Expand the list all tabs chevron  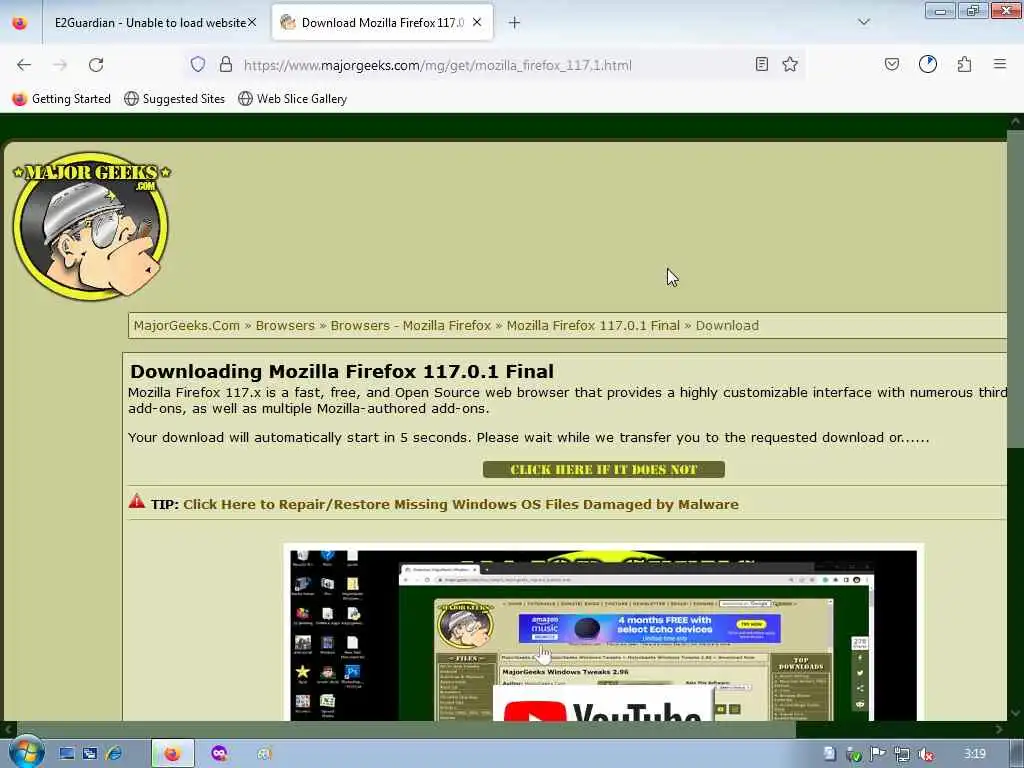click(864, 22)
